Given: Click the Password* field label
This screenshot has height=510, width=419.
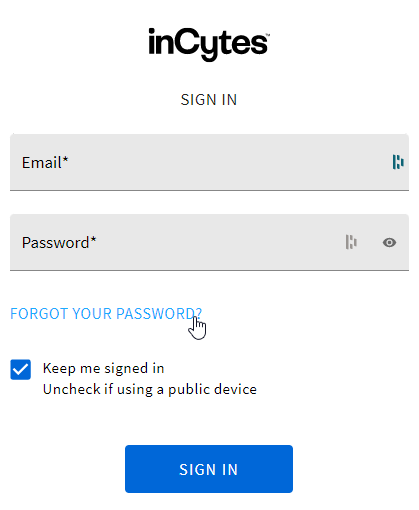Looking at the screenshot, I should [x=59, y=243].
